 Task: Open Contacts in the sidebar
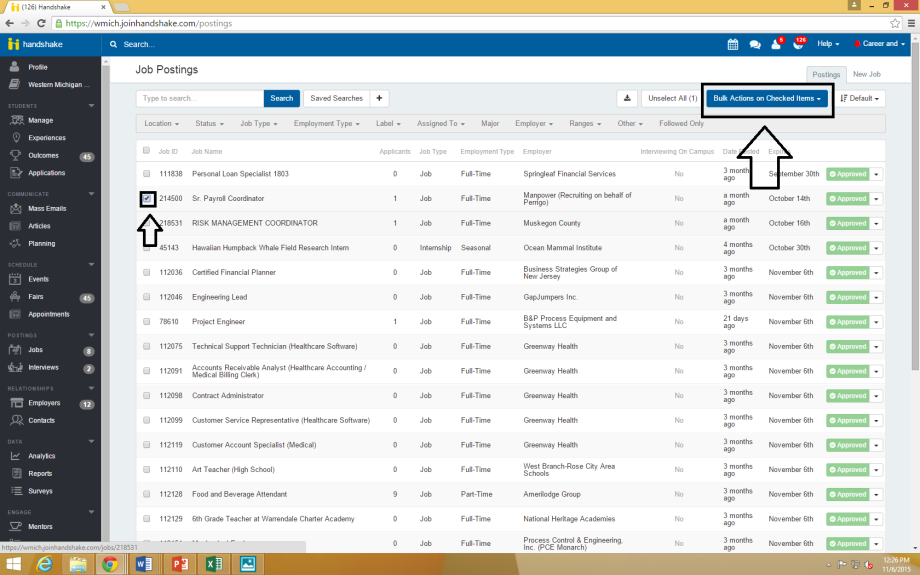pyautogui.click(x=41, y=421)
